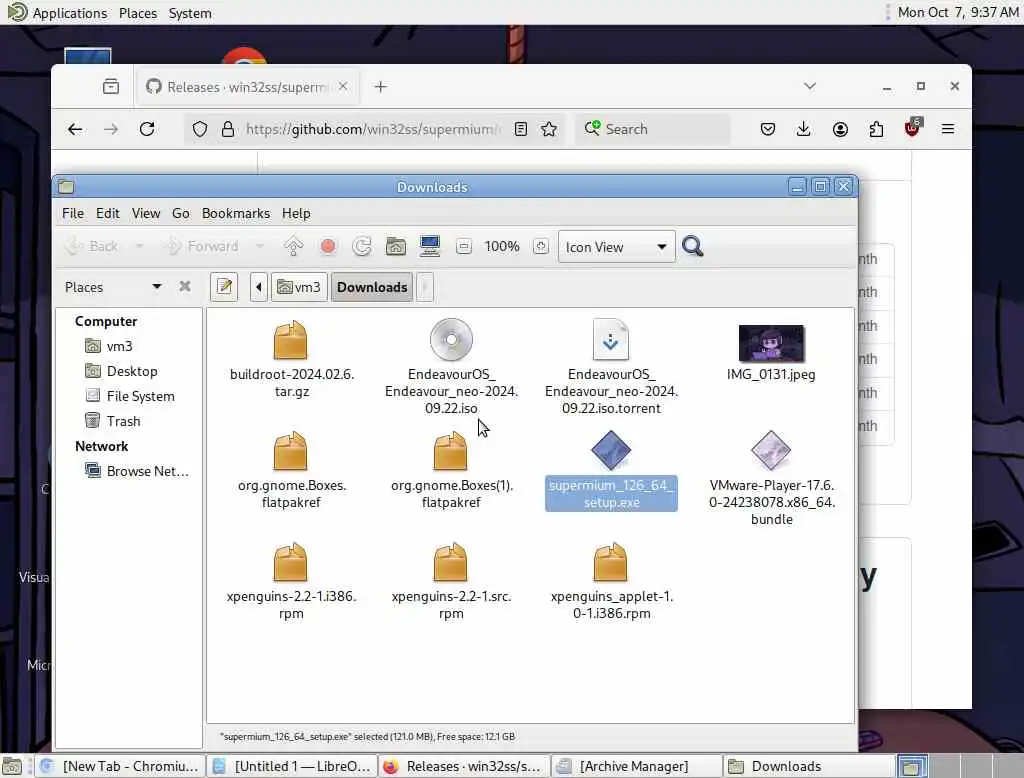Open the Home folder icon in toolbar
The height and width of the screenshot is (778, 1024).
tap(396, 246)
